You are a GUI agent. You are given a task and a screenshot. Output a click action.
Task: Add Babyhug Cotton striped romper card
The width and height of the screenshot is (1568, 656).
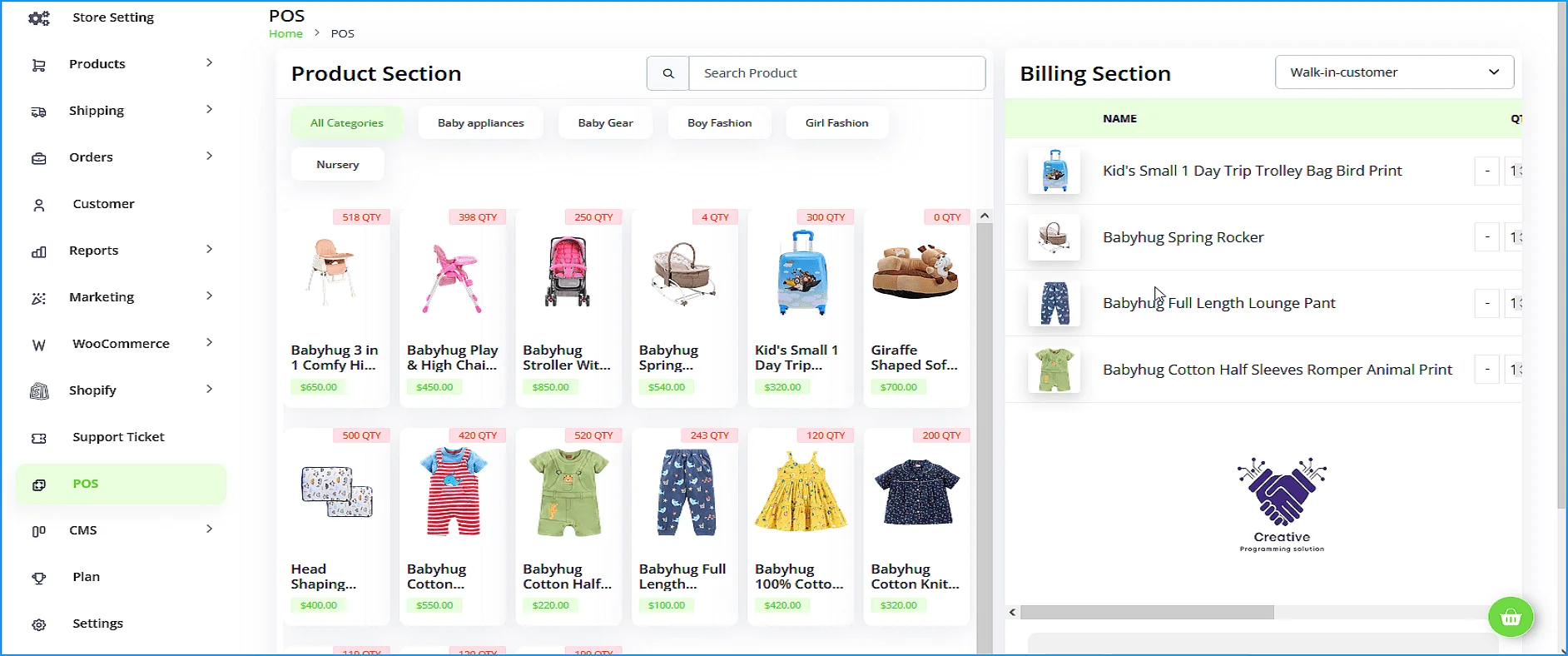coord(452,526)
